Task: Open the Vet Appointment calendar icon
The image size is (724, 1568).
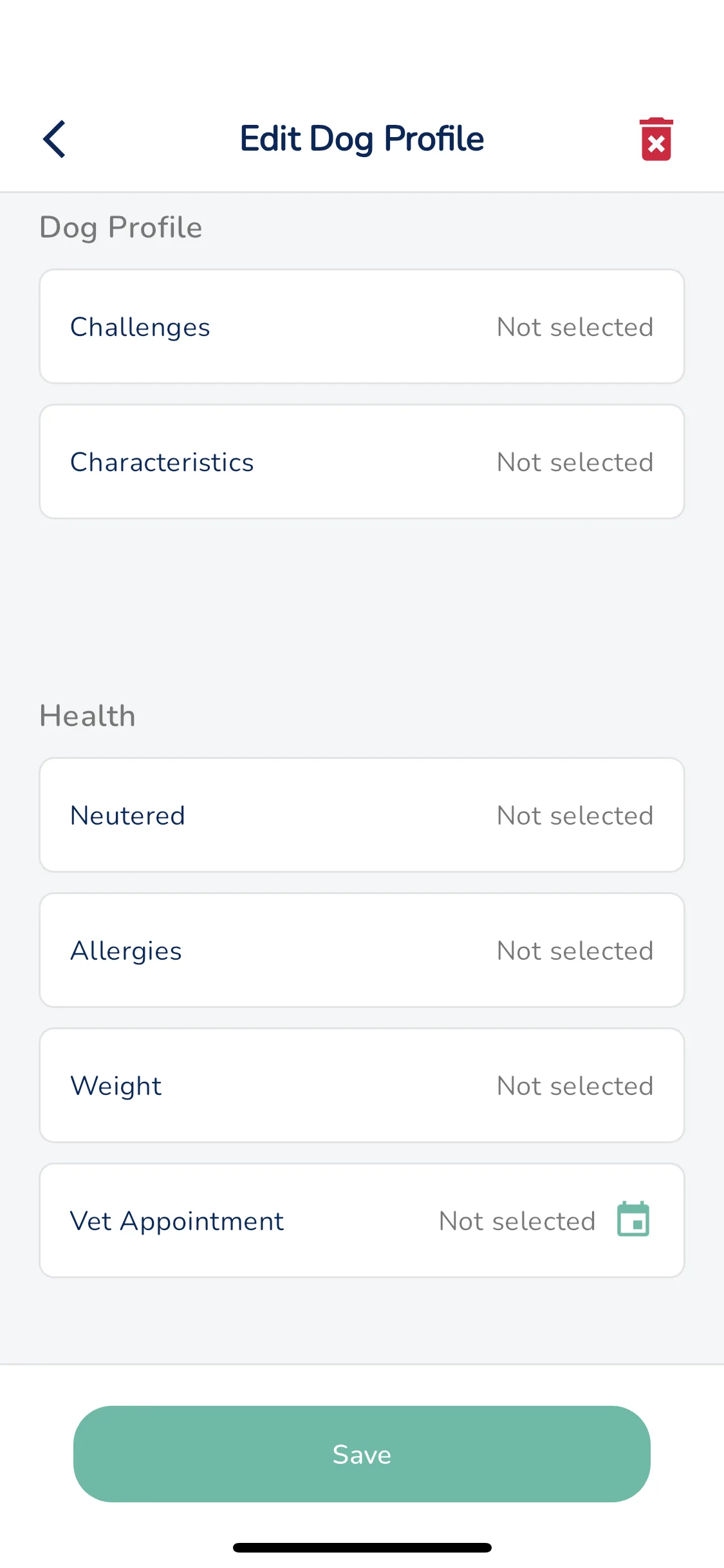Action: click(x=633, y=1219)
